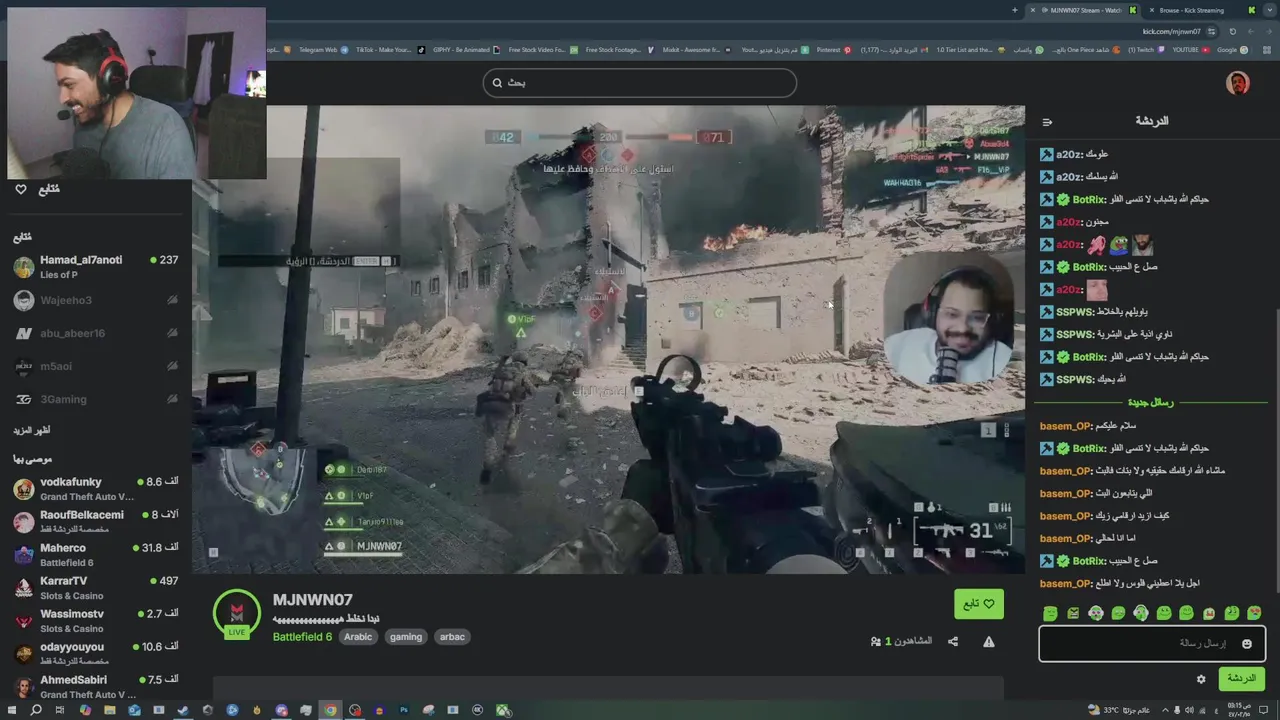Open the MJNWN07 channel avatar with LIVE badge

tap(237, 614)
